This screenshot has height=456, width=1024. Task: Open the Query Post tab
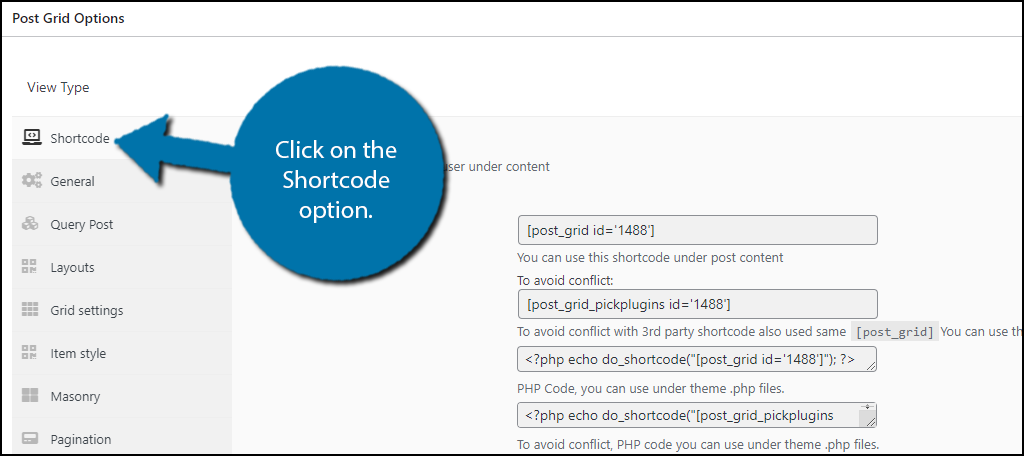pyautogui.click(x=82, y=225)
